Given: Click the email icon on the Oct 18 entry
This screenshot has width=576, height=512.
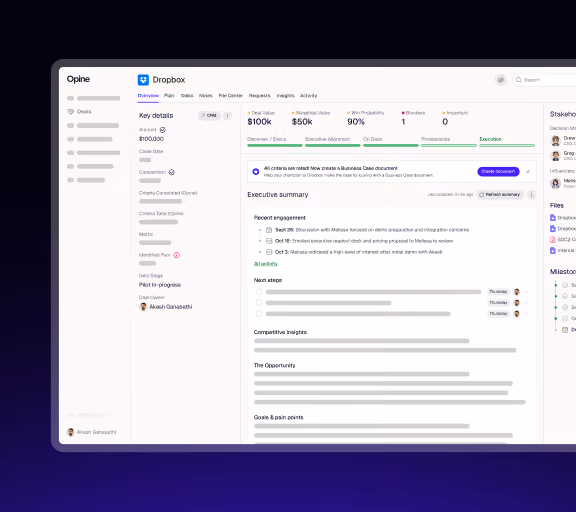Looking at the screenshot, I should tap(269, 241).
